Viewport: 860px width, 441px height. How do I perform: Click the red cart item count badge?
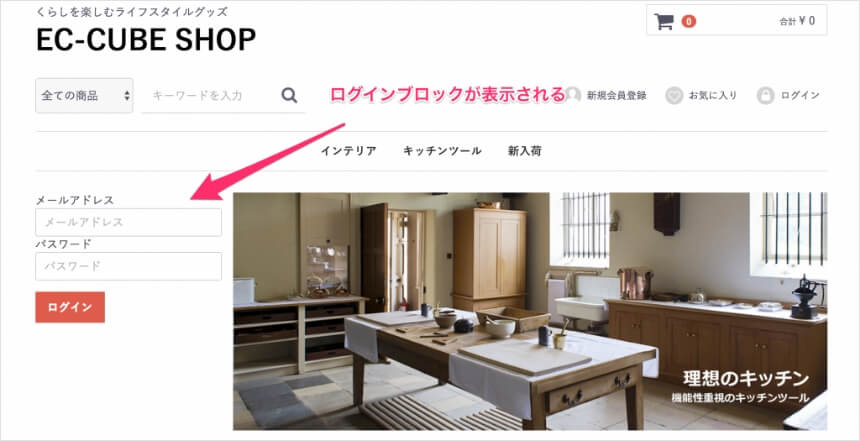point(688,21)
